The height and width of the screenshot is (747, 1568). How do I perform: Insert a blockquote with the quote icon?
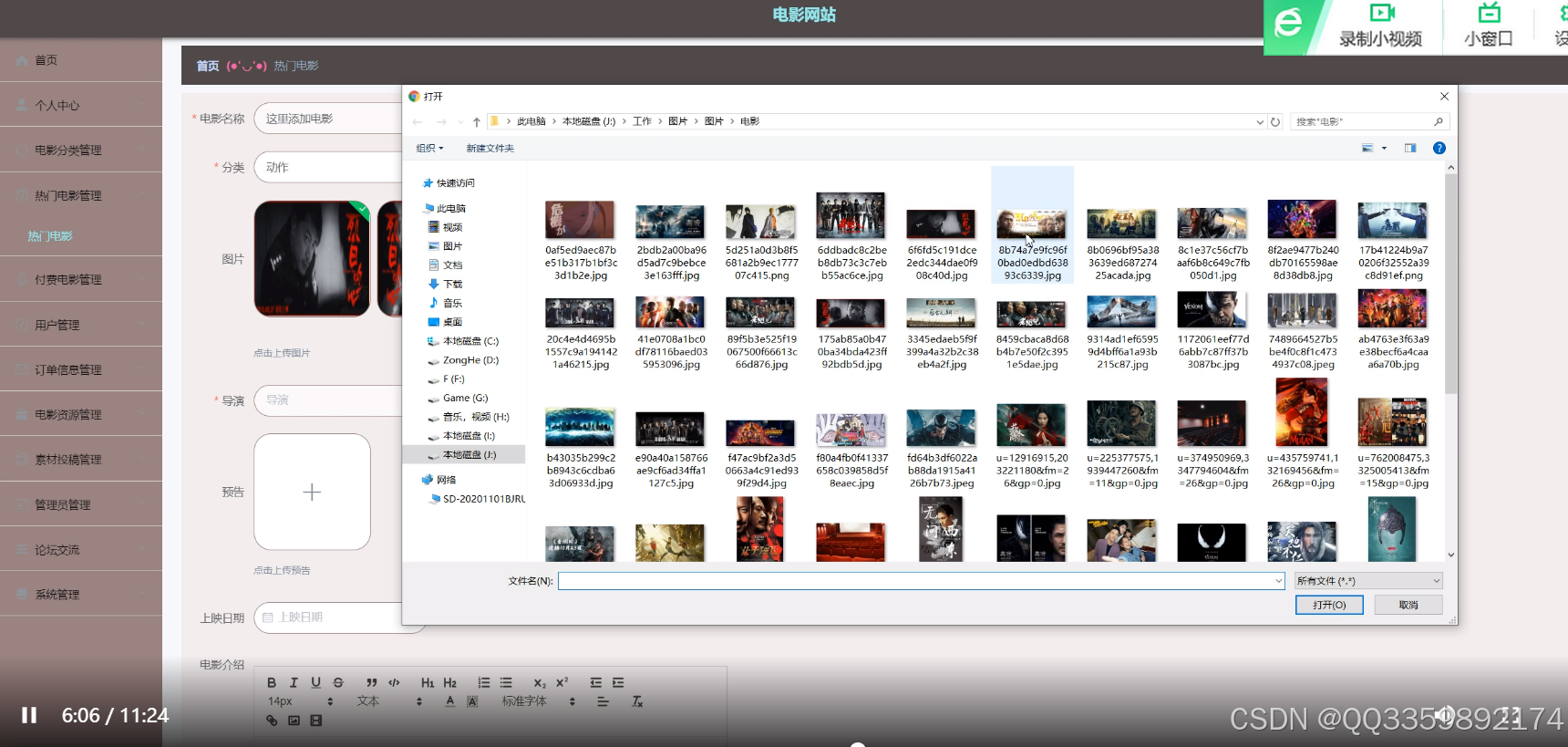click(372, 682)
